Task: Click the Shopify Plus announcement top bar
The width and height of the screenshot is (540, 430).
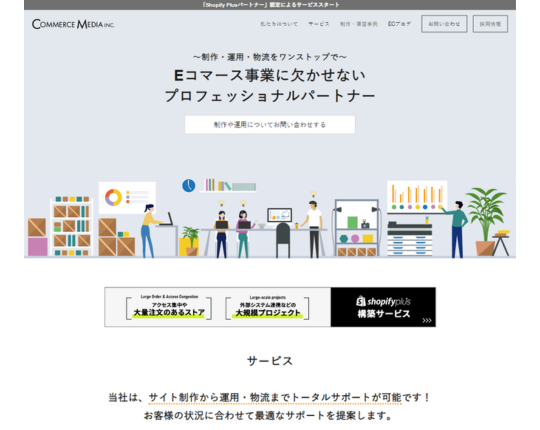Action: tap(270, 5)
